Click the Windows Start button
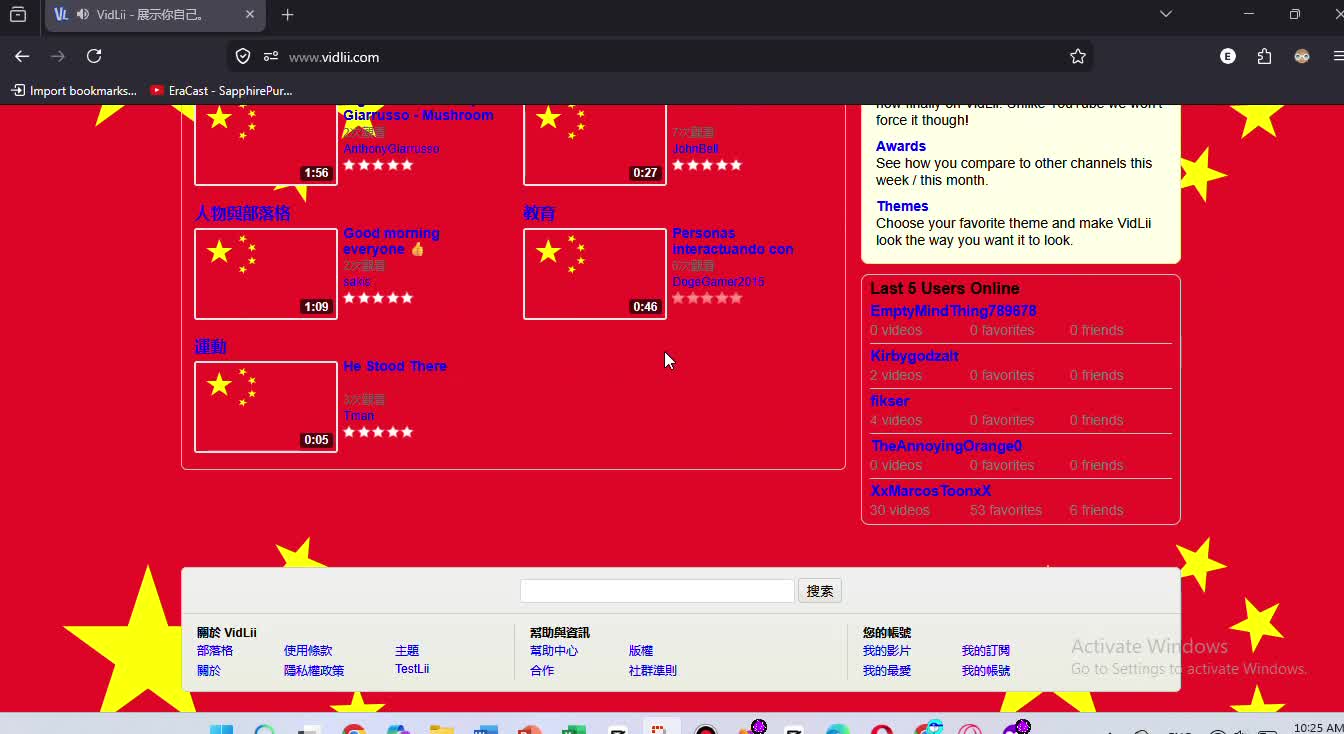Screen dimensions: 1344x734 (222, 727)
